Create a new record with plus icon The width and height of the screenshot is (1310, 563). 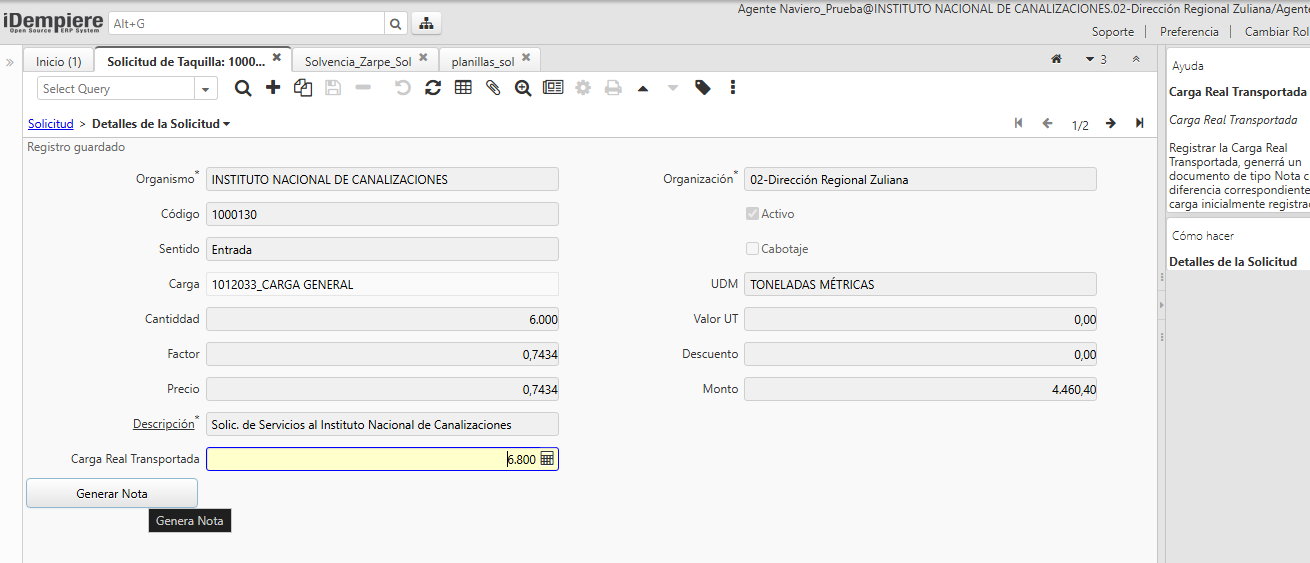(x=273, y=88)
